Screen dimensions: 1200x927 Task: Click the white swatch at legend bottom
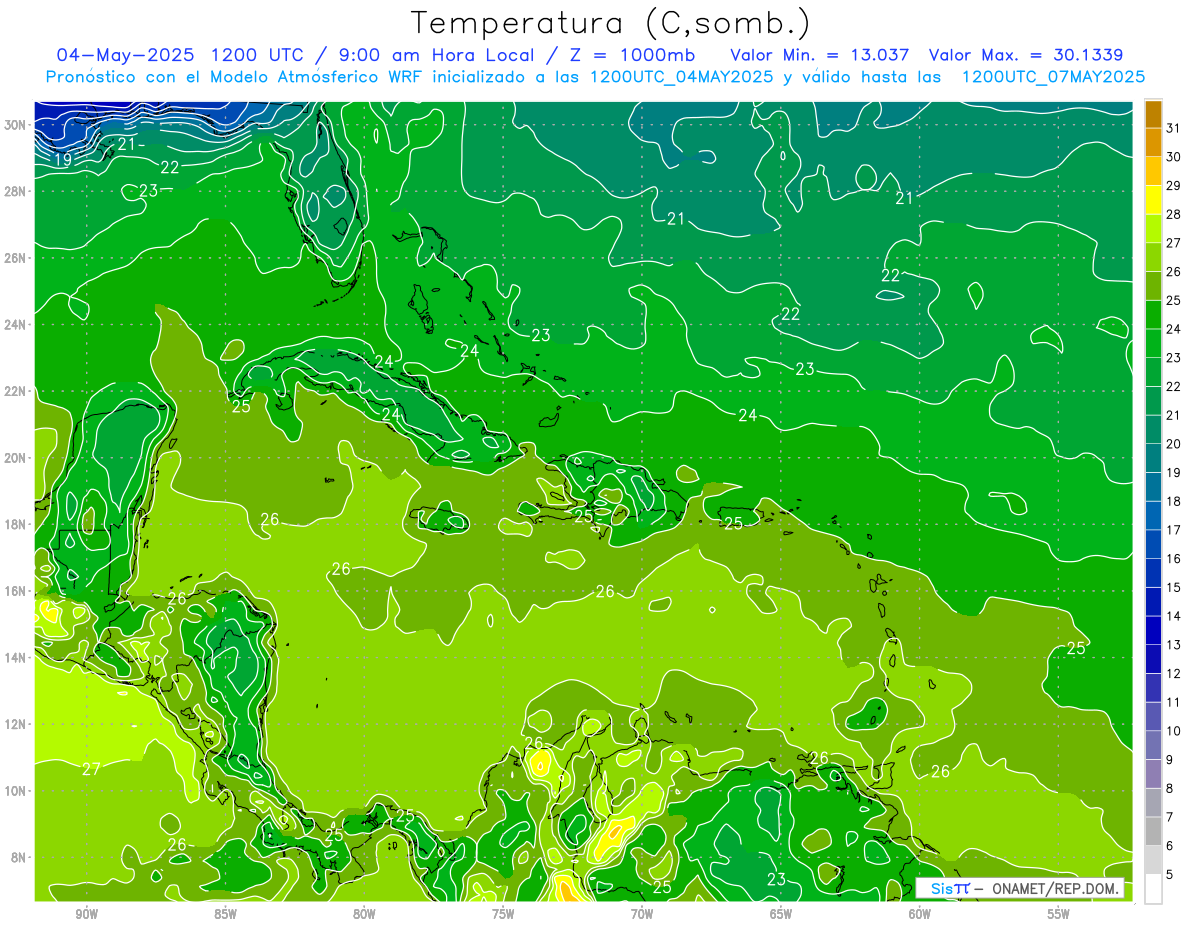(x=1153, y=889)
